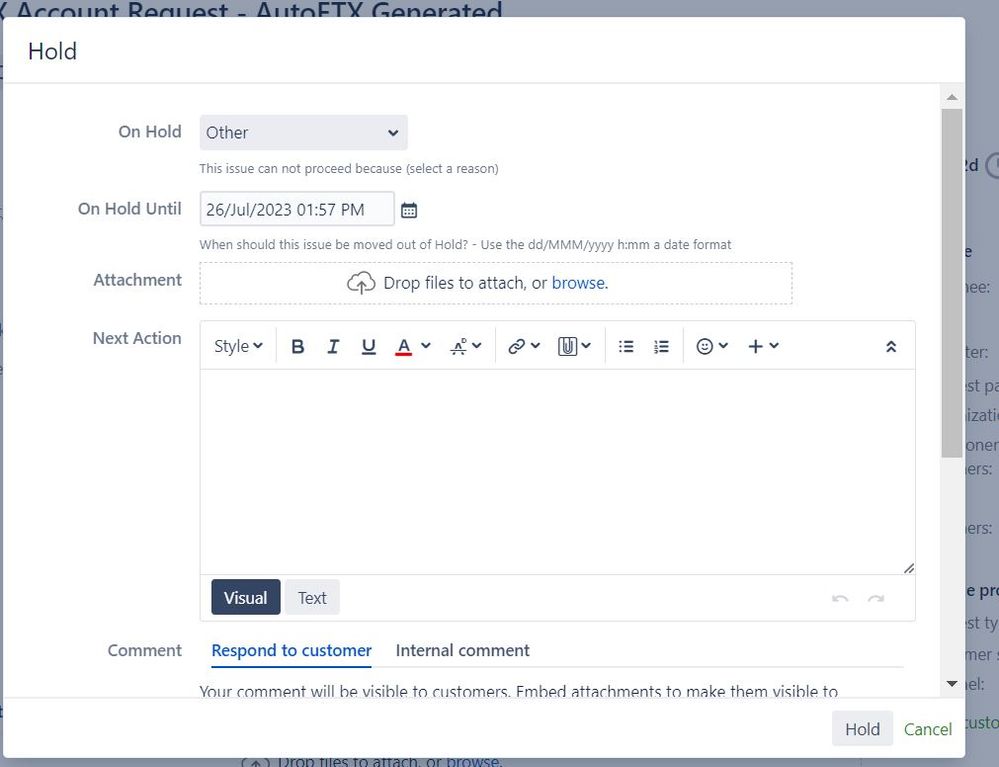The image size is (999, 767).
Task: Expand the link options arrow
Action: [x=536, y=345]
